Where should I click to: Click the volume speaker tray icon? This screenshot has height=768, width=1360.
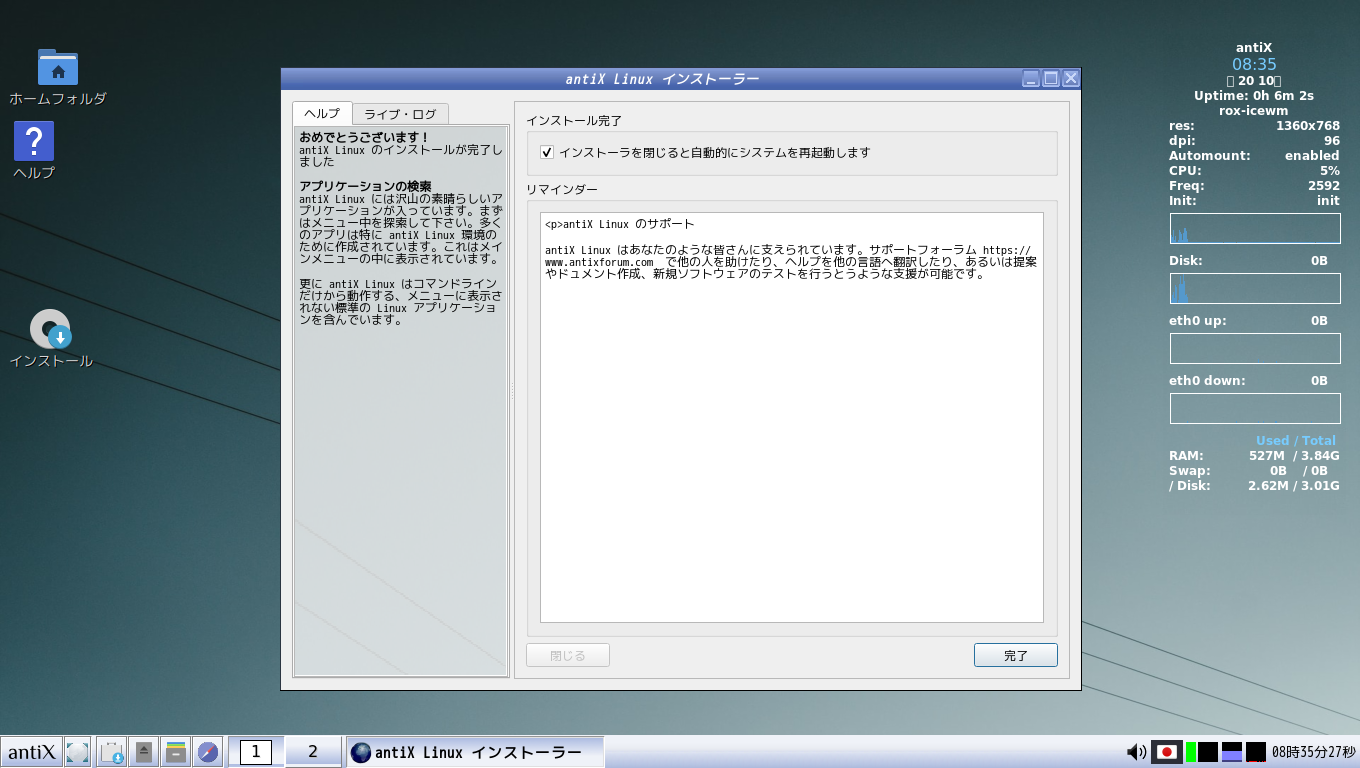pyautogui.click(x=1136, y=752)
